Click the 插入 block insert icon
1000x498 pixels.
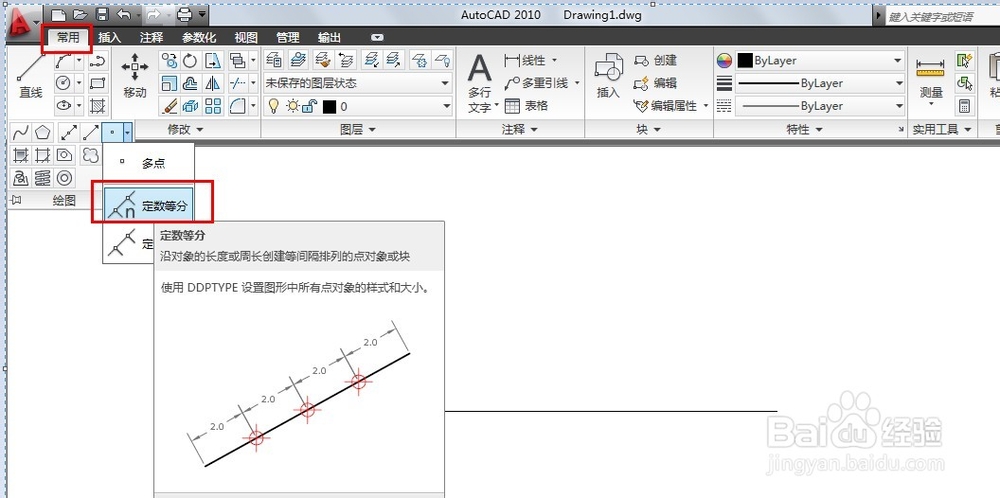click(x=608, y=75)
